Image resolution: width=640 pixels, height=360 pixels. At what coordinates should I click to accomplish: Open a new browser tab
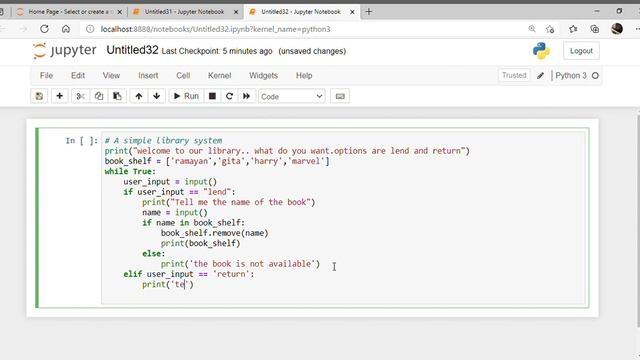(x=369, y=12)
